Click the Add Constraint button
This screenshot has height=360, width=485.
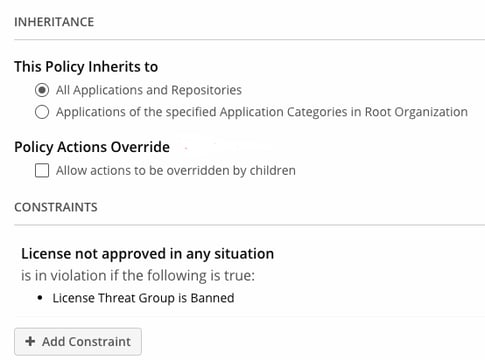click(78, 341)
